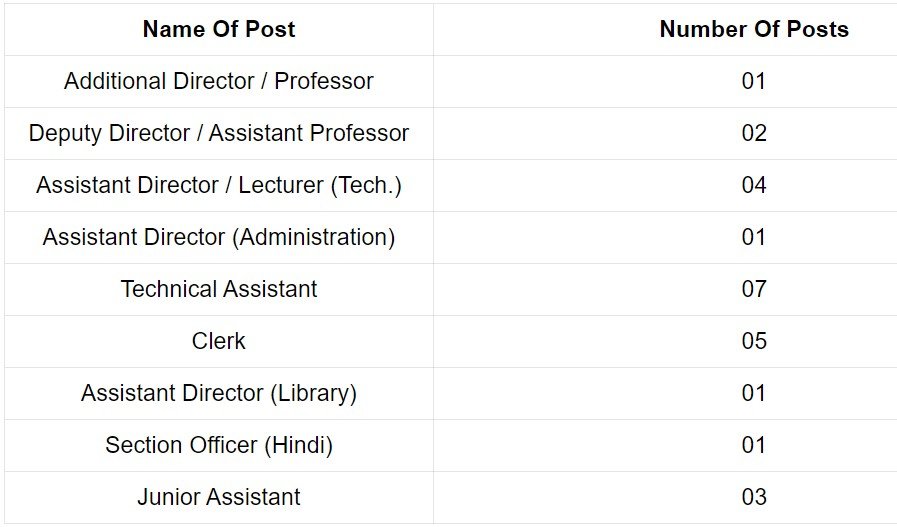Click the "07" number of posts cell

[x=754, y=289]
